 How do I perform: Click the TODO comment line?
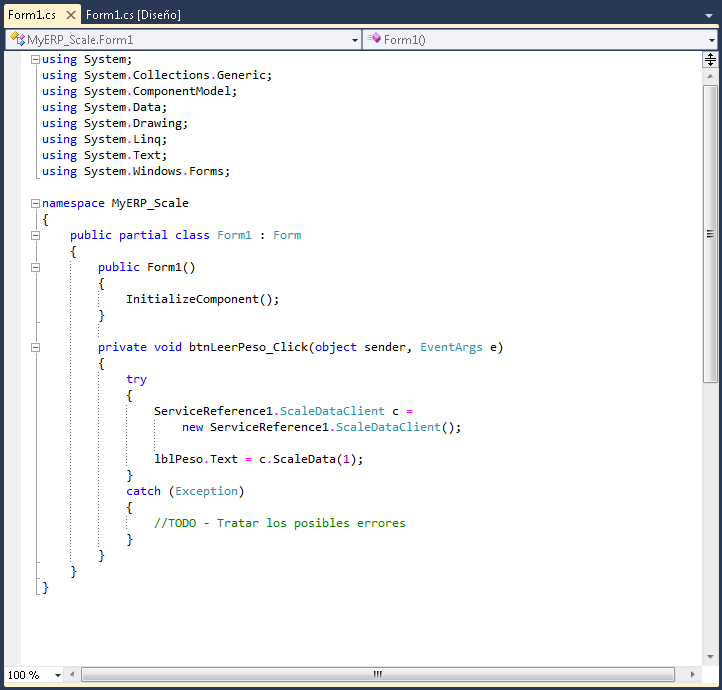click(x=279, y=523)
